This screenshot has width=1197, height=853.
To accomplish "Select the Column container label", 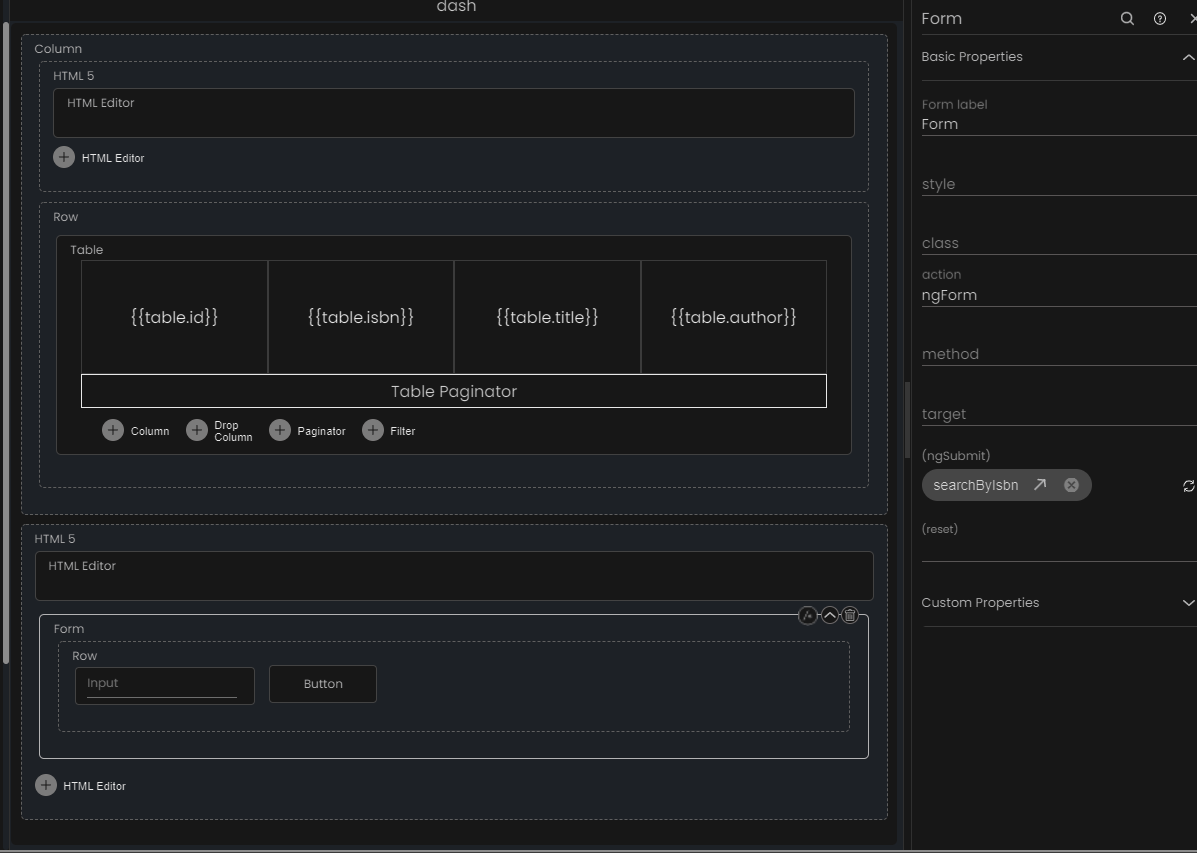I will pos(58,49).
